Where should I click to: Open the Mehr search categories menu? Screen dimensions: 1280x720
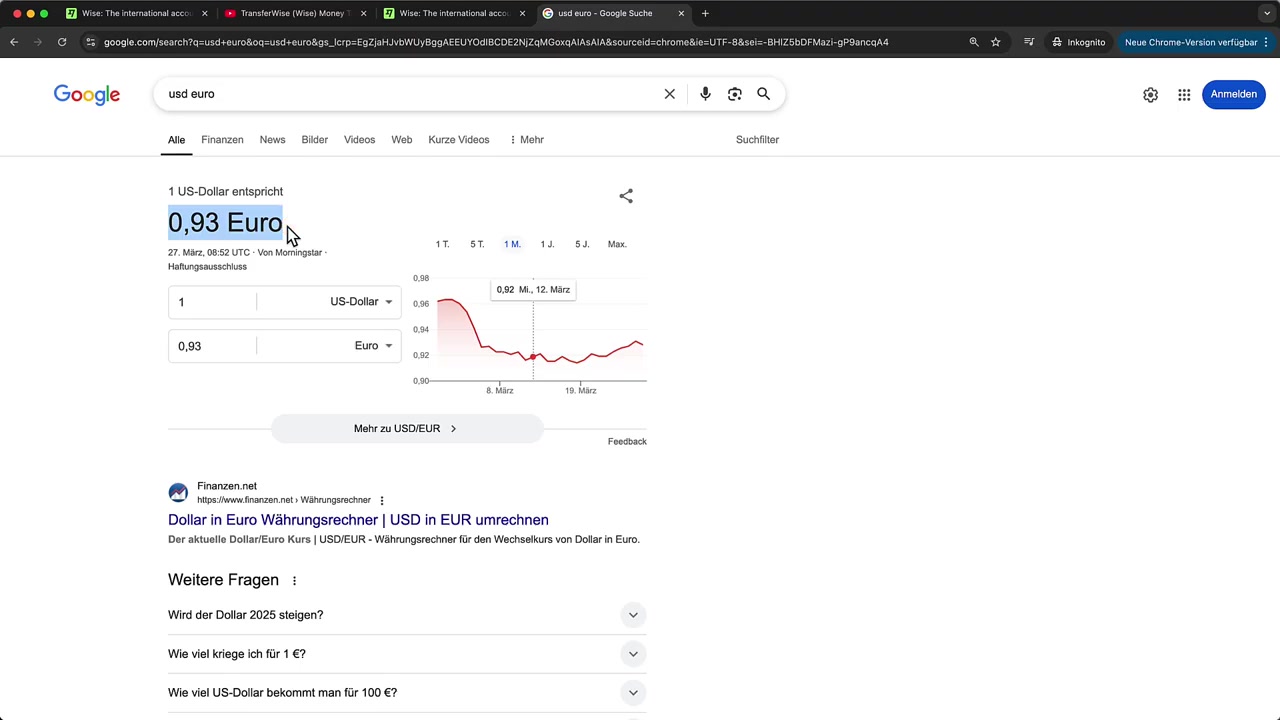[526, 140]
